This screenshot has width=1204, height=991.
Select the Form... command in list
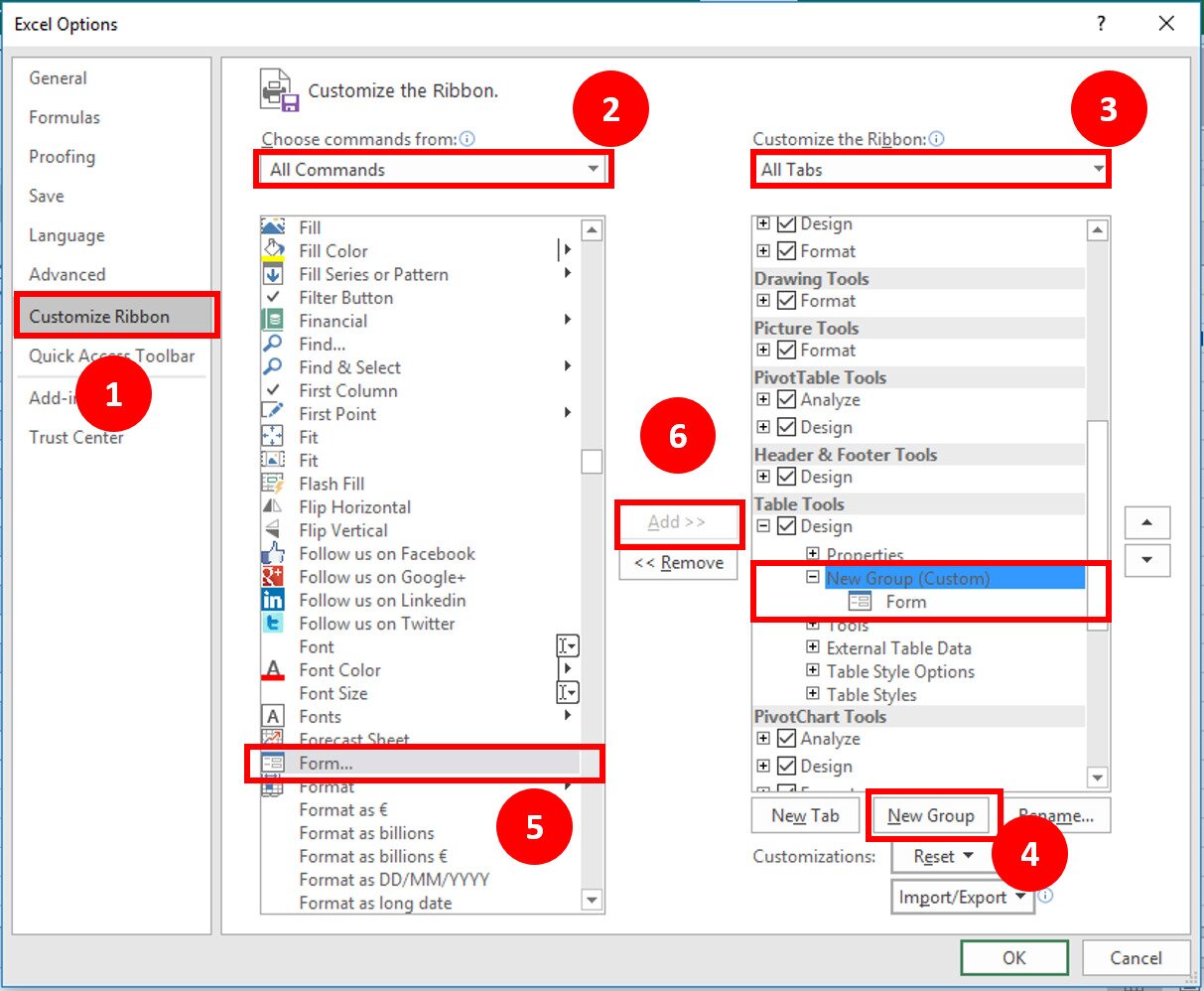(326, 764)
